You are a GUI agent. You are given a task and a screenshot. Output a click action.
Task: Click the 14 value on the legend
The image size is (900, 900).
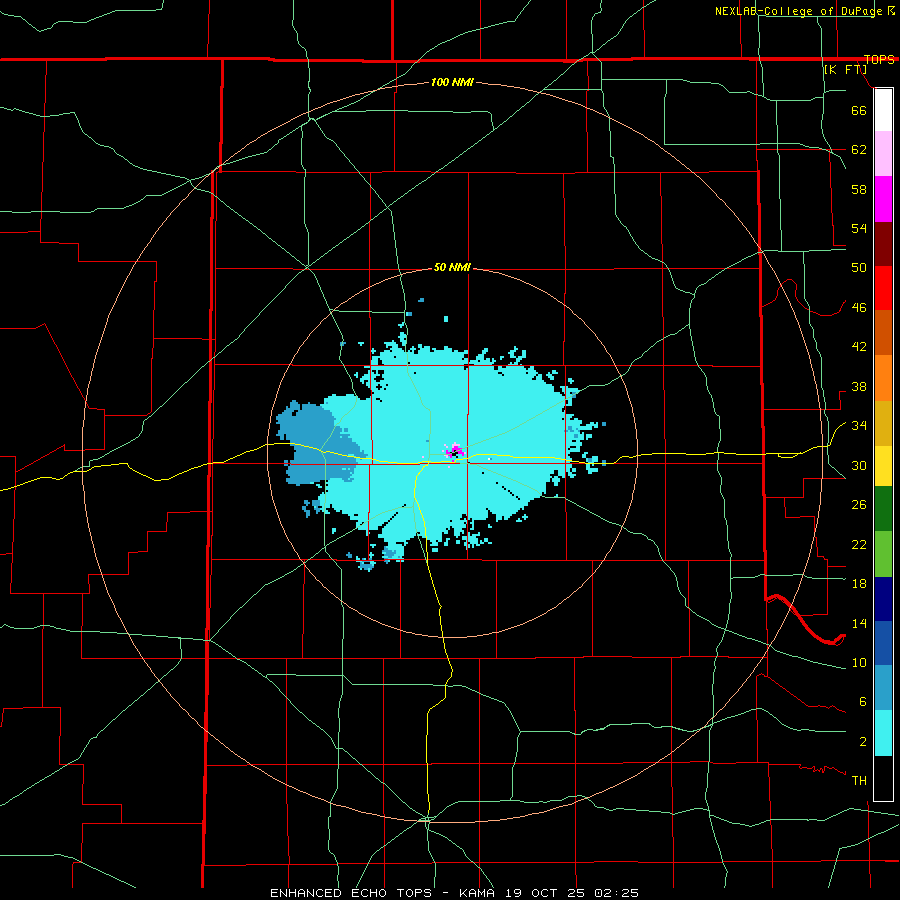point(859,623)
